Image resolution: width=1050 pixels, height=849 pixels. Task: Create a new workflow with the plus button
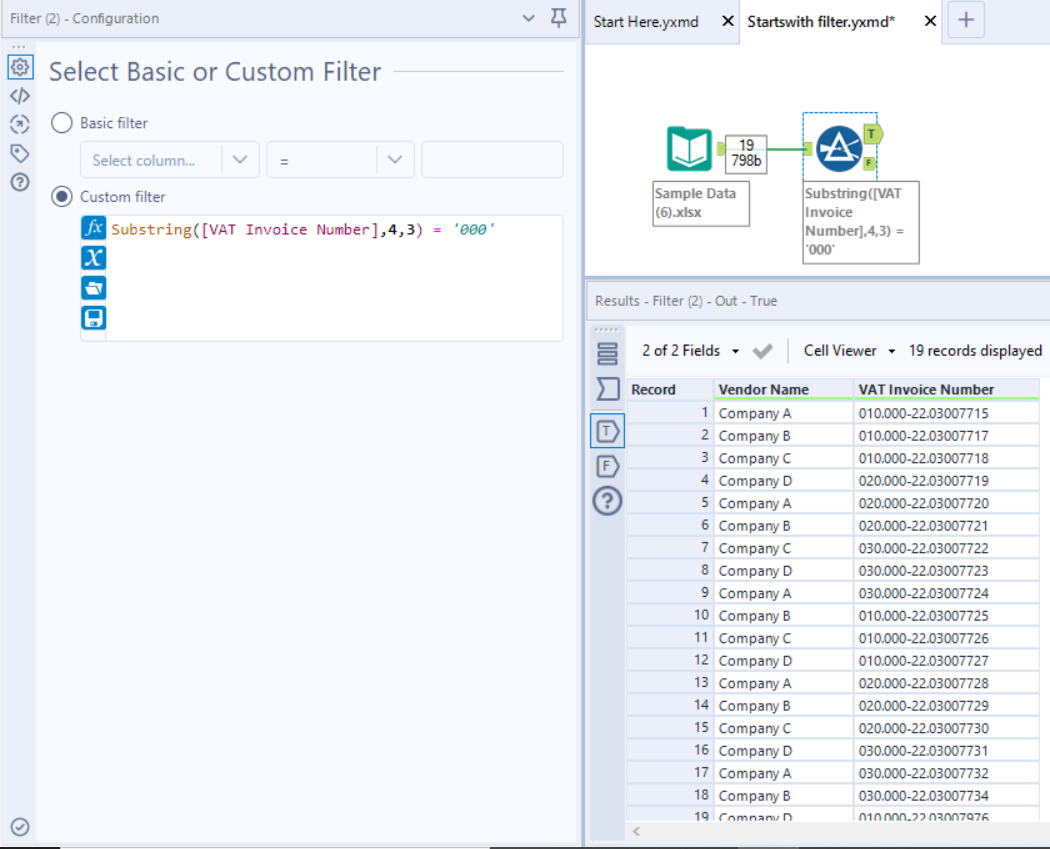(965, 21)
